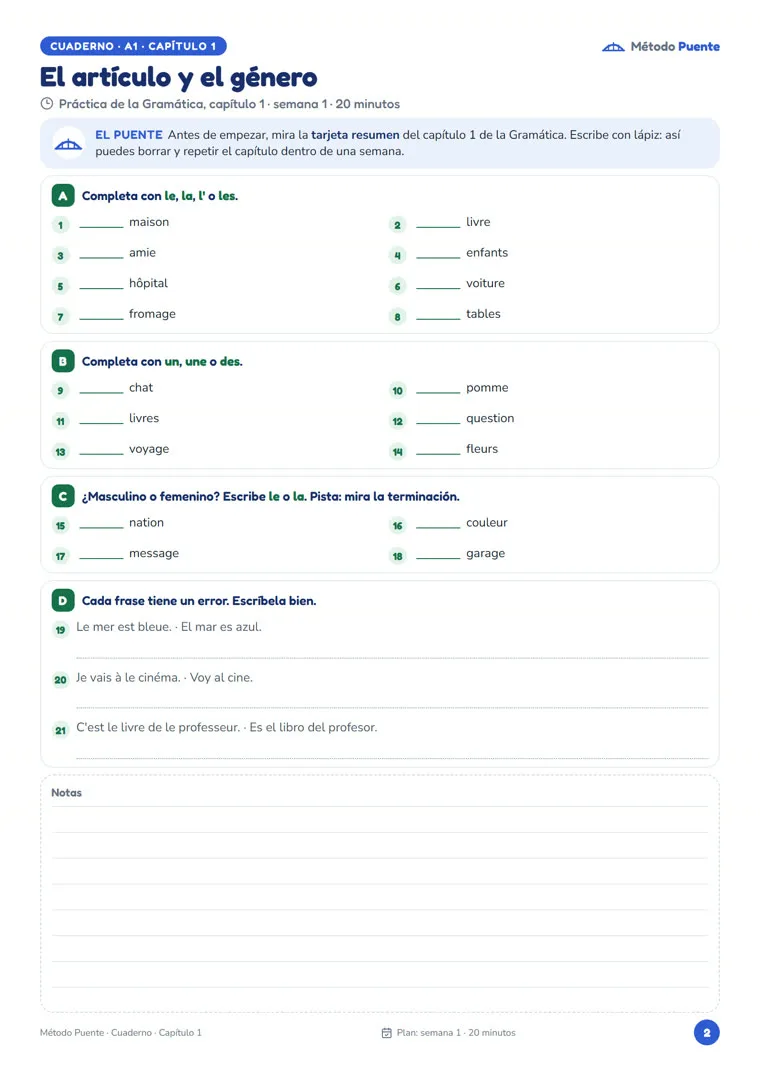The height and width of the screenshot is (1075, 760).
Task: Click the word couleur
Action: click(487, 522)
